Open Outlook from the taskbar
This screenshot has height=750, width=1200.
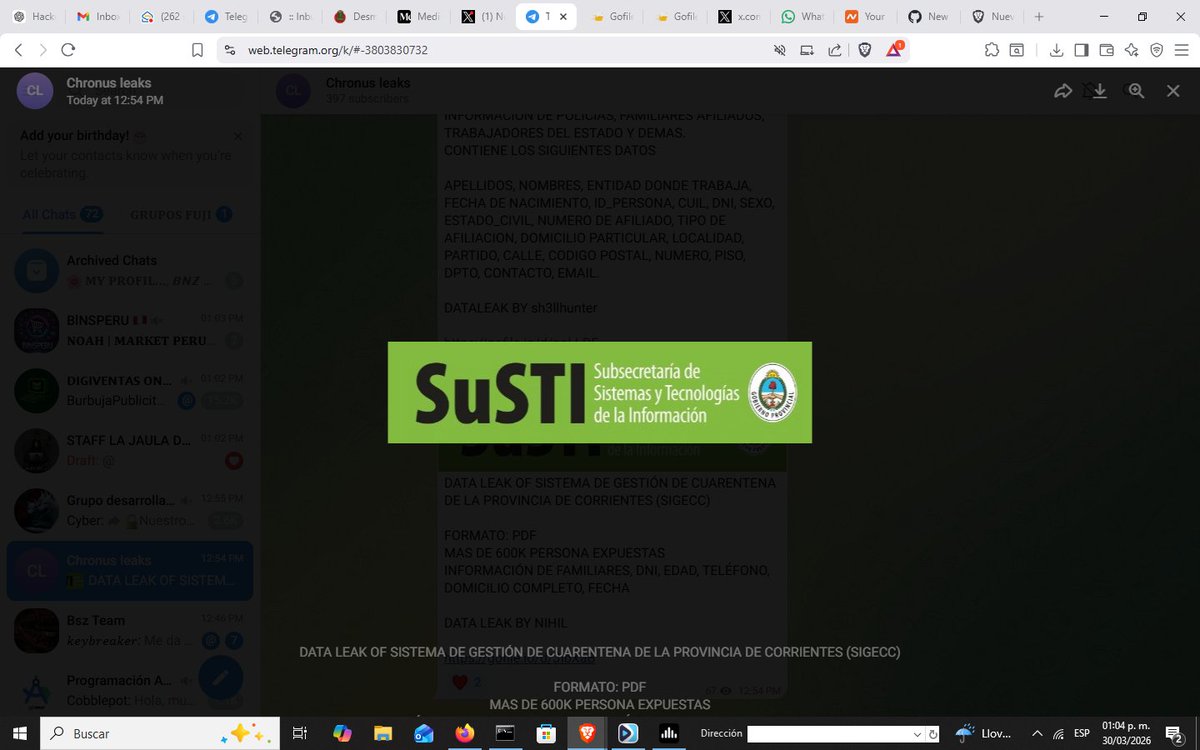tap(424, 733)
